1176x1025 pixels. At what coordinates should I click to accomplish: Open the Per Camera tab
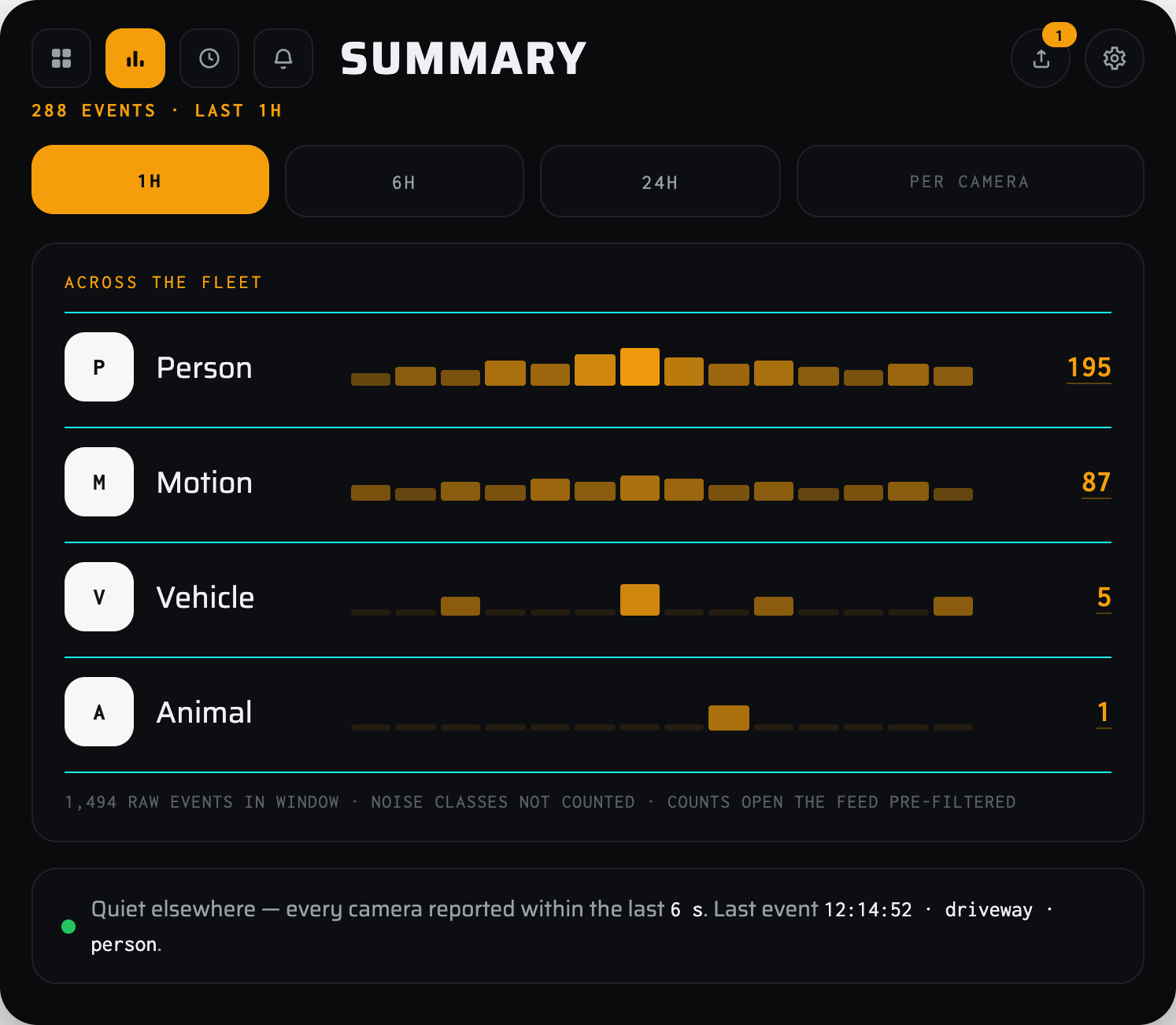point(971,181)
